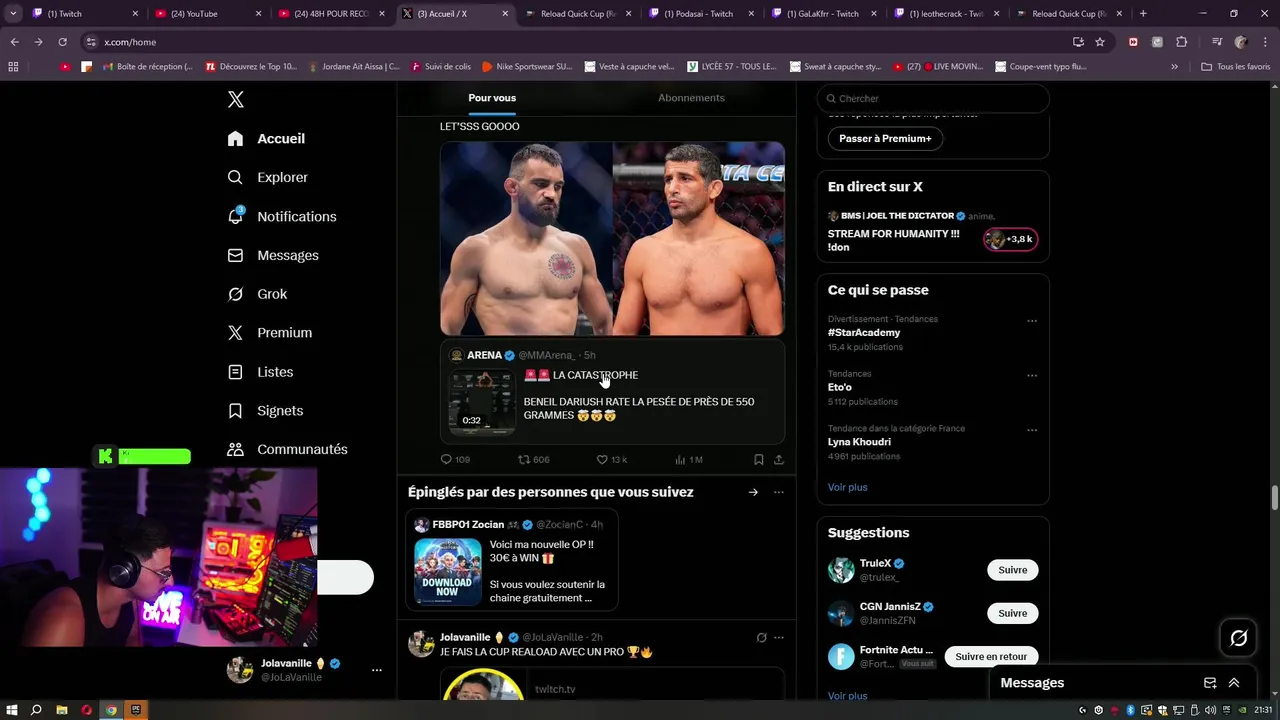Open browser extensions puzzle icon
1280x720 pixels.
(1182, 42)
